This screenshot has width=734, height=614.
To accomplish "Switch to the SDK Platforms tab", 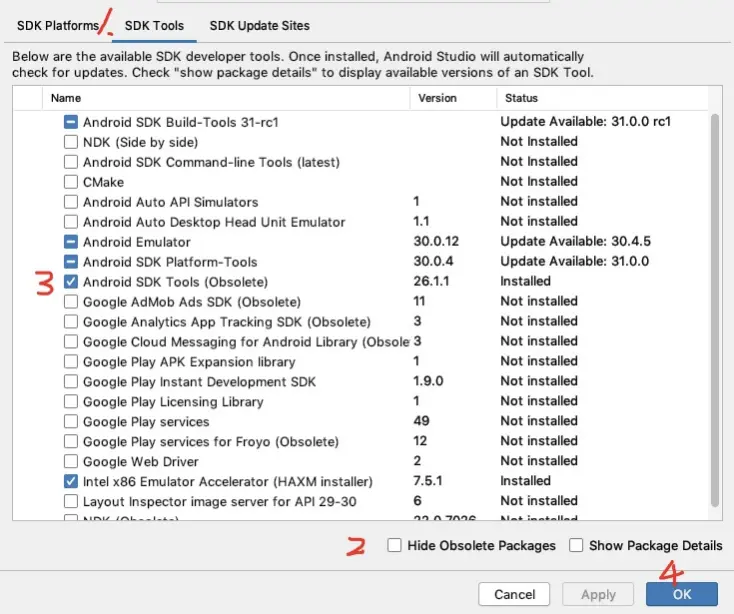I will (x=57, y=25).
